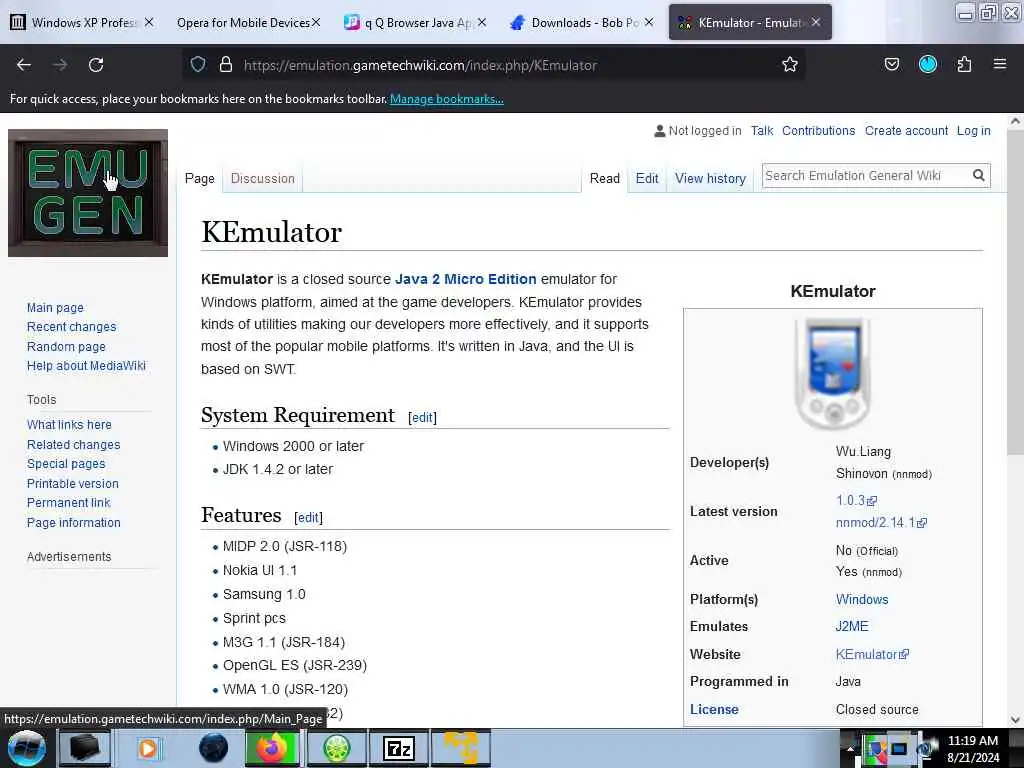Click the KEmulator phone thumbnail image
This screenshot has width=1024, height=768.
click(833, 374)
